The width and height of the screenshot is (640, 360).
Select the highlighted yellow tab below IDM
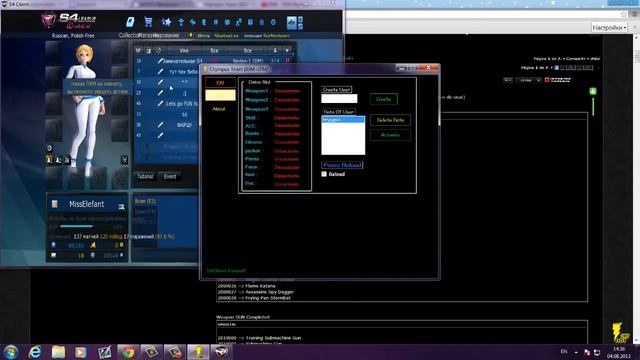point(220,95)
